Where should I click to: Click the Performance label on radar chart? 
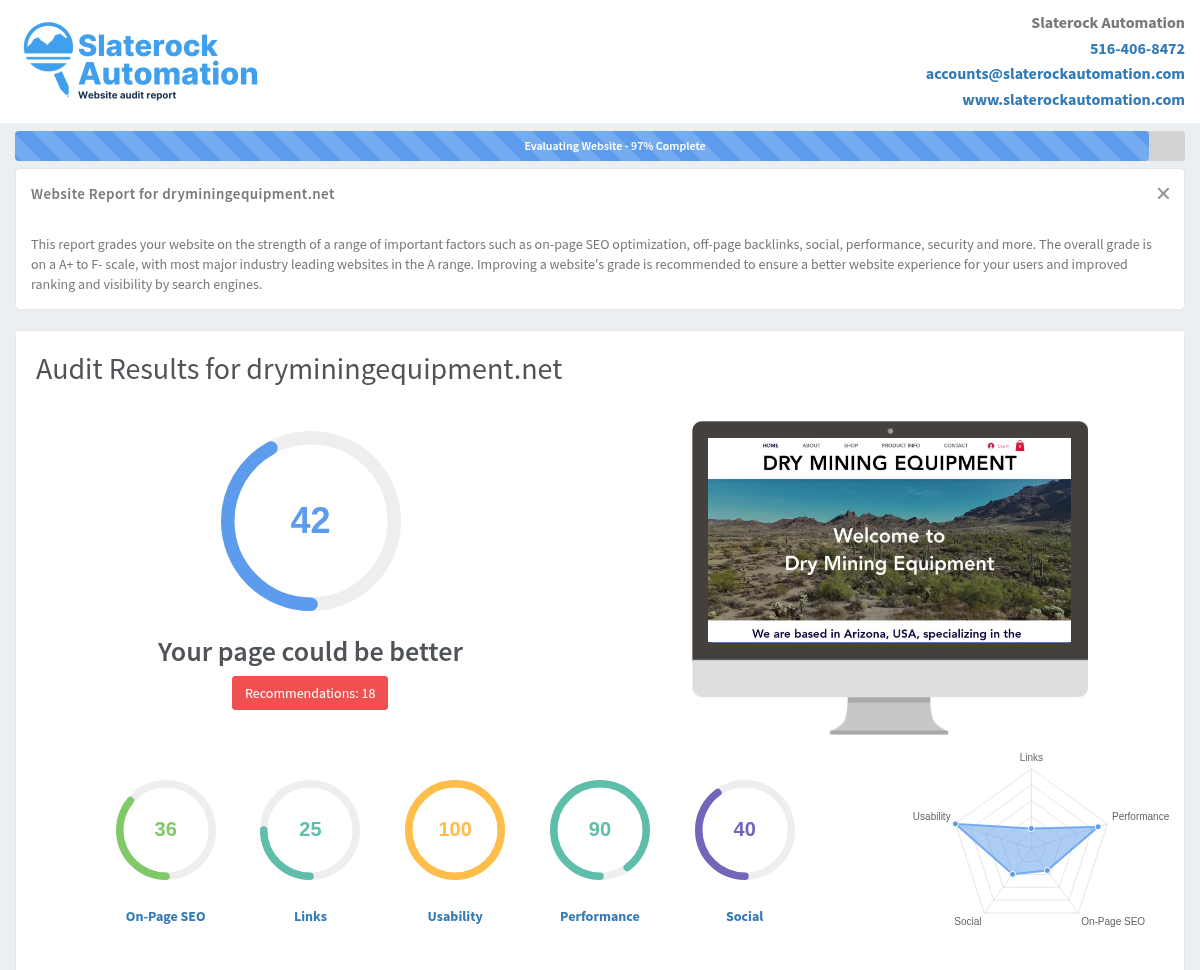click(1140, 816)
